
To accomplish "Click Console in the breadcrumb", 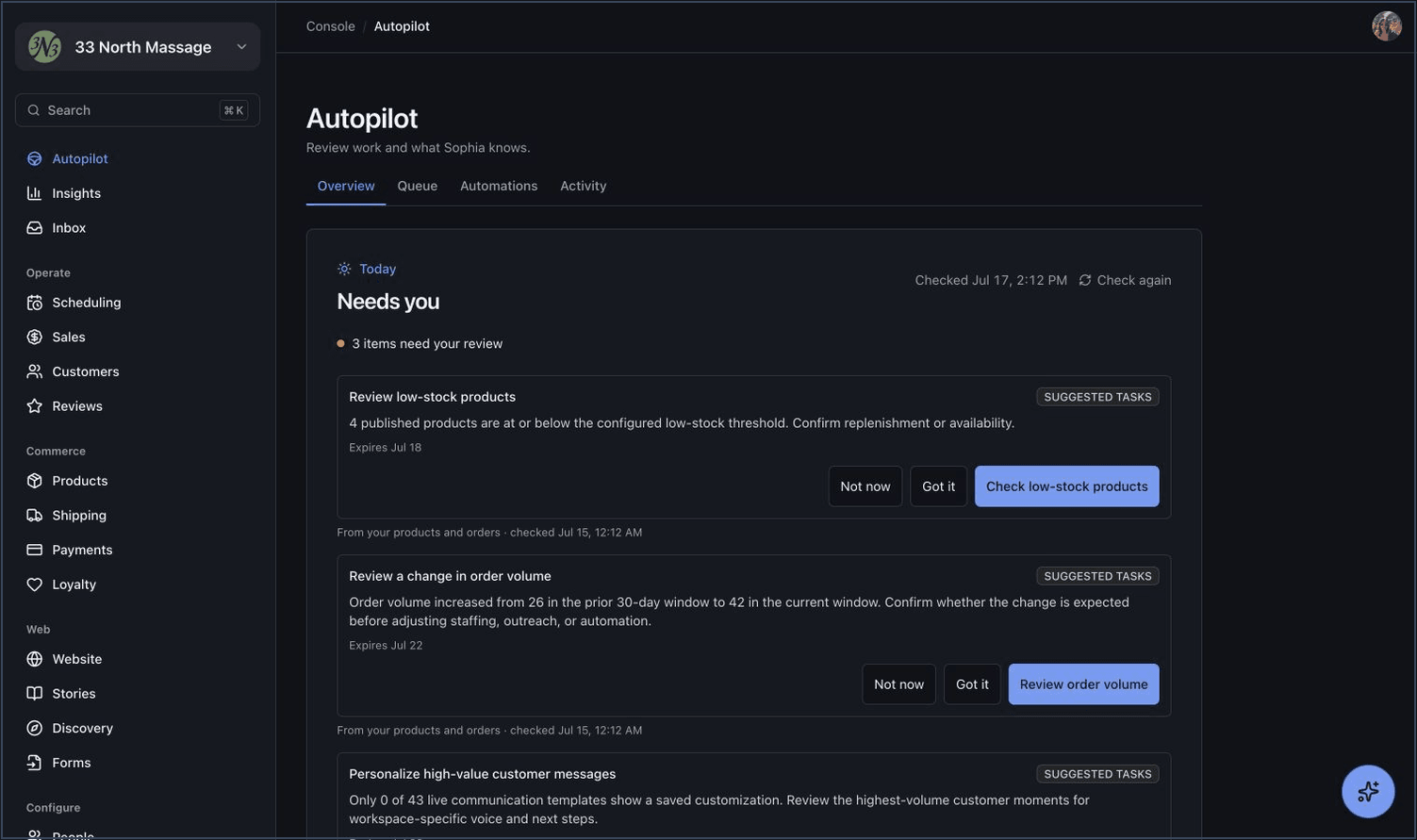I will (330, 26).
